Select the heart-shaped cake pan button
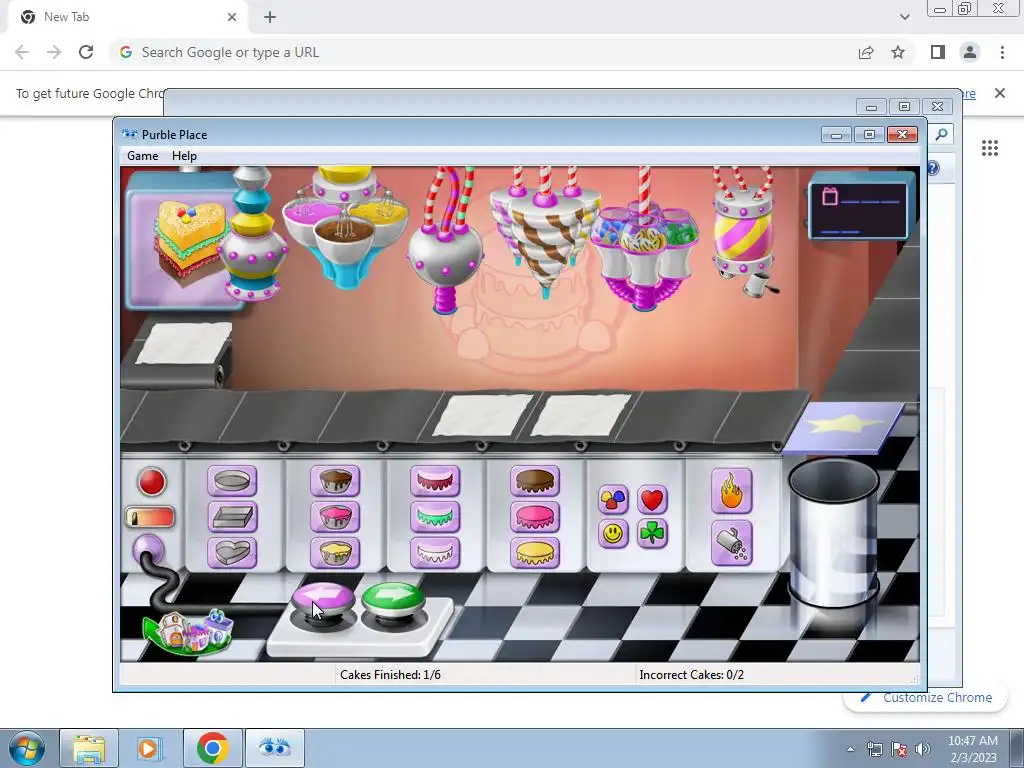The width and height of the screenshot is (1024, 768). (x=232, y=552)
